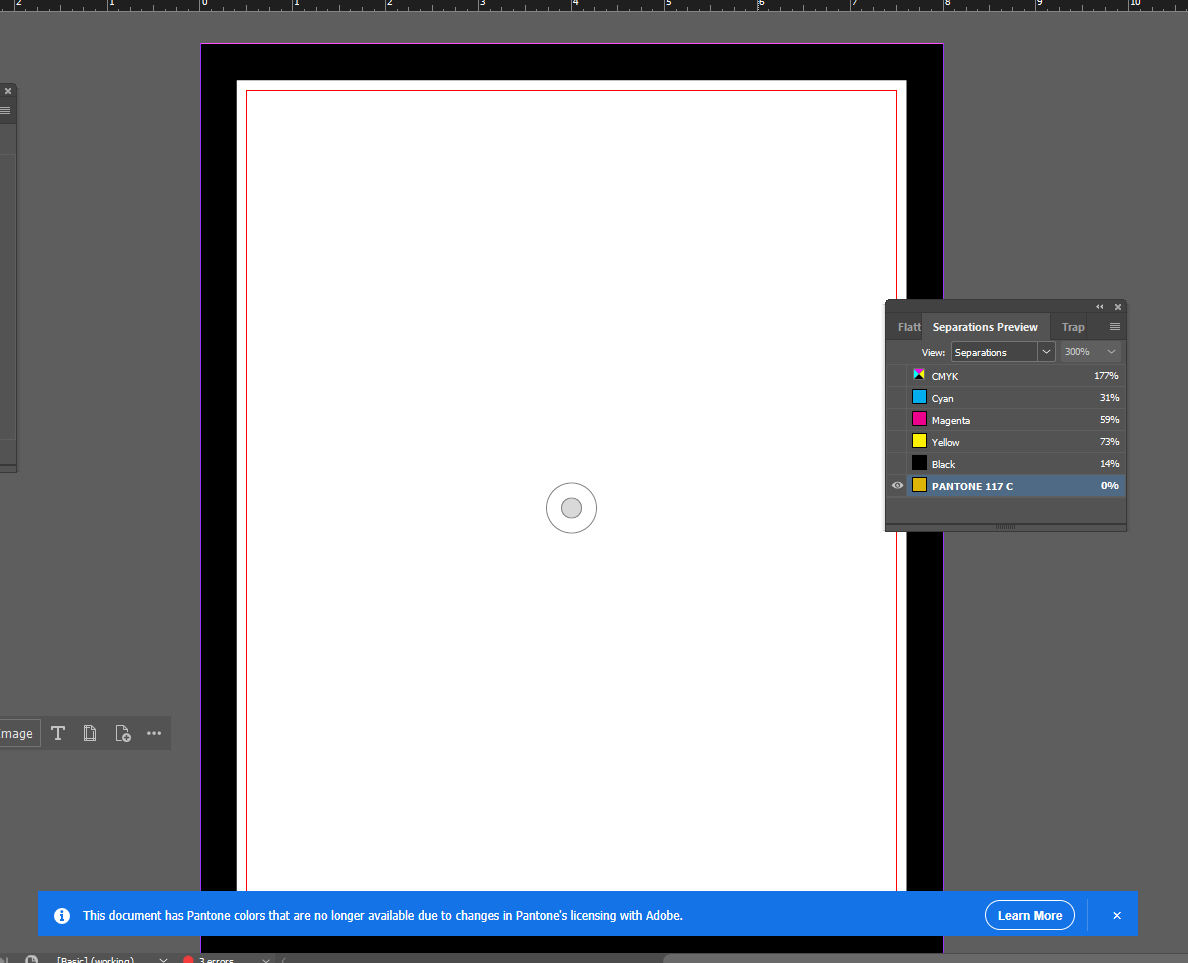The width and height of the screenshot is (1188, 963).
Task: Toggle visibility box for CMYK separation
Action: [x=897, y=376]
